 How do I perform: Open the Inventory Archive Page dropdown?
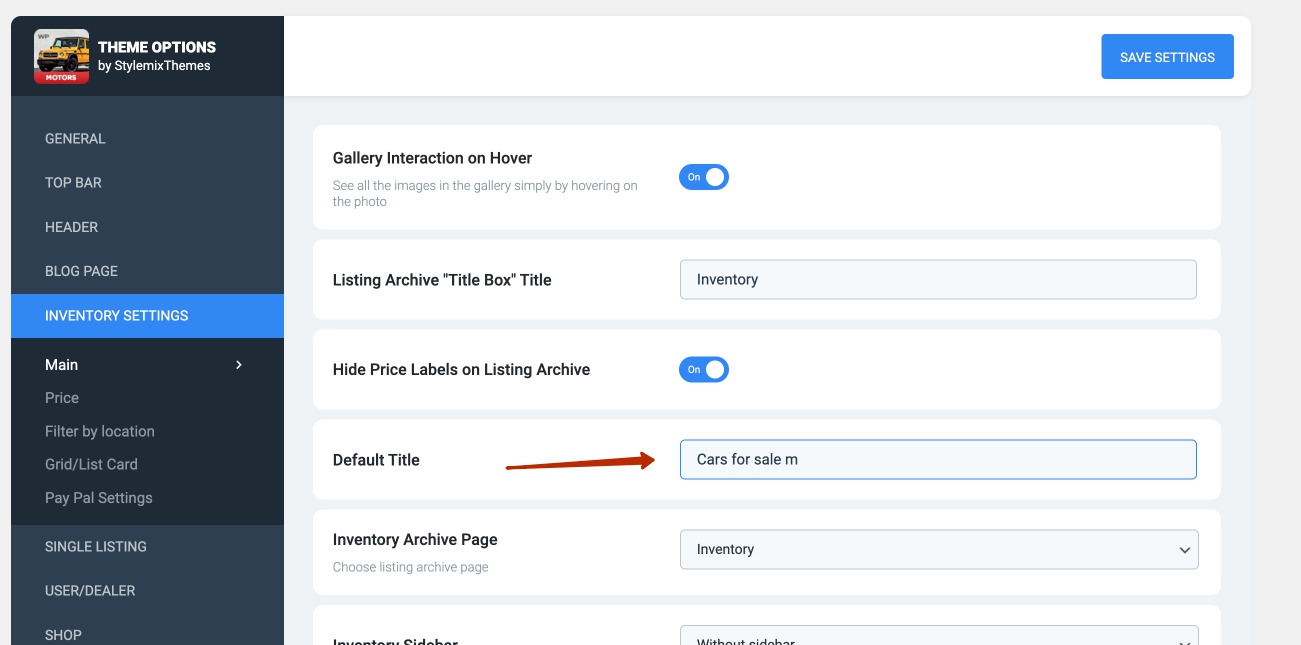click(938, 549)
